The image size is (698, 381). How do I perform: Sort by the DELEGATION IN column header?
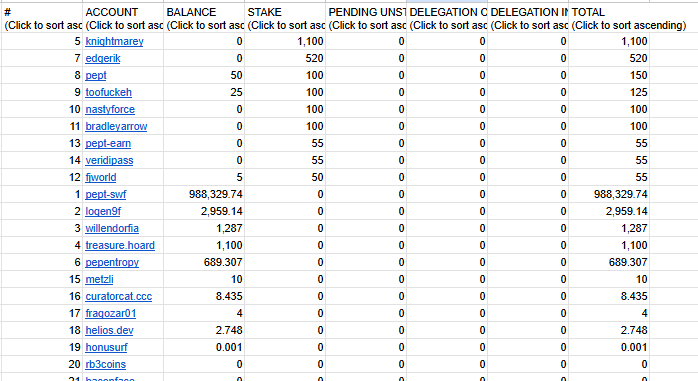click(x=528, y=19)
